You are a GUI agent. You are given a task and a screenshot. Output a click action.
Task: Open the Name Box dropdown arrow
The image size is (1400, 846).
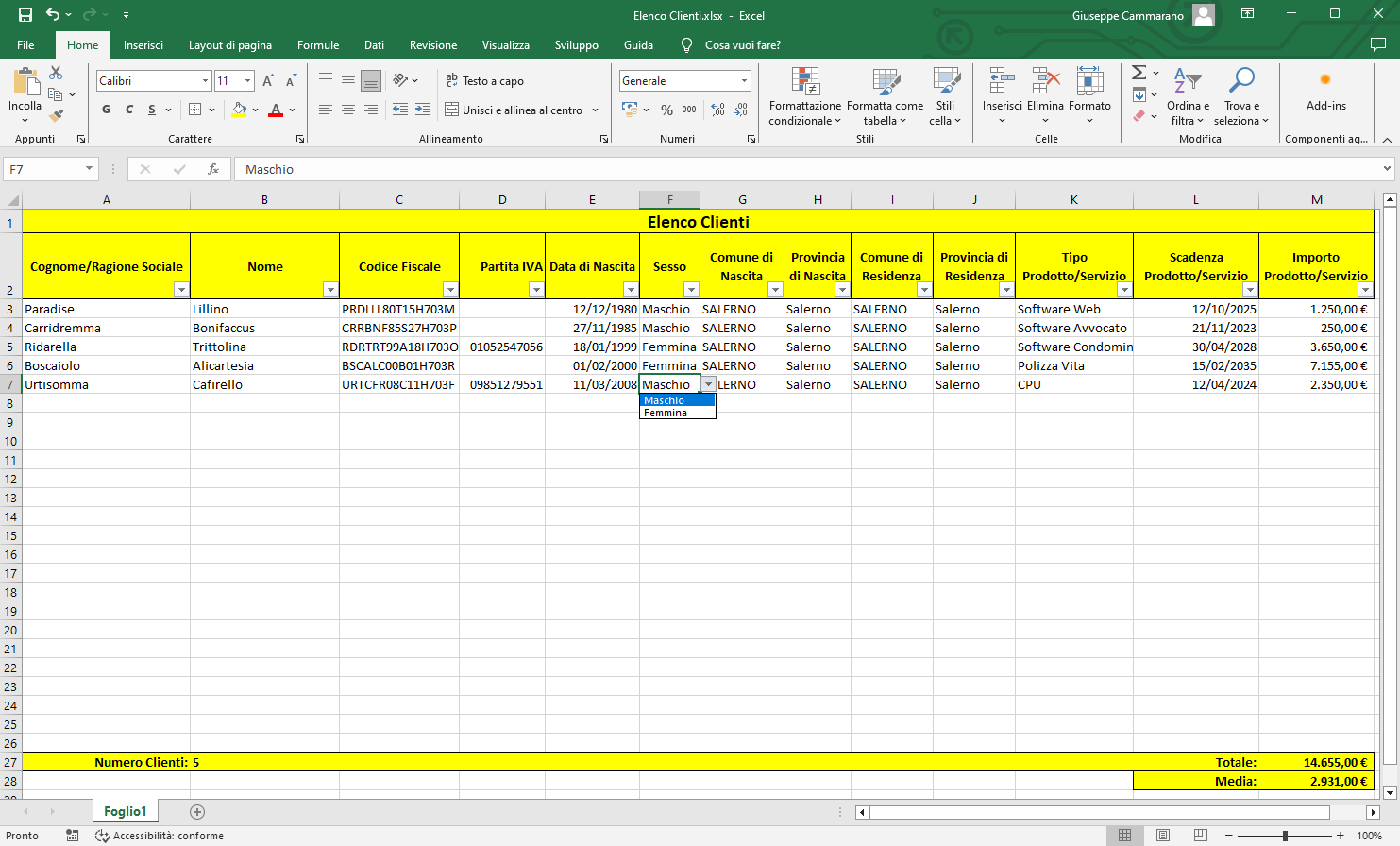[x=90, y=169]
